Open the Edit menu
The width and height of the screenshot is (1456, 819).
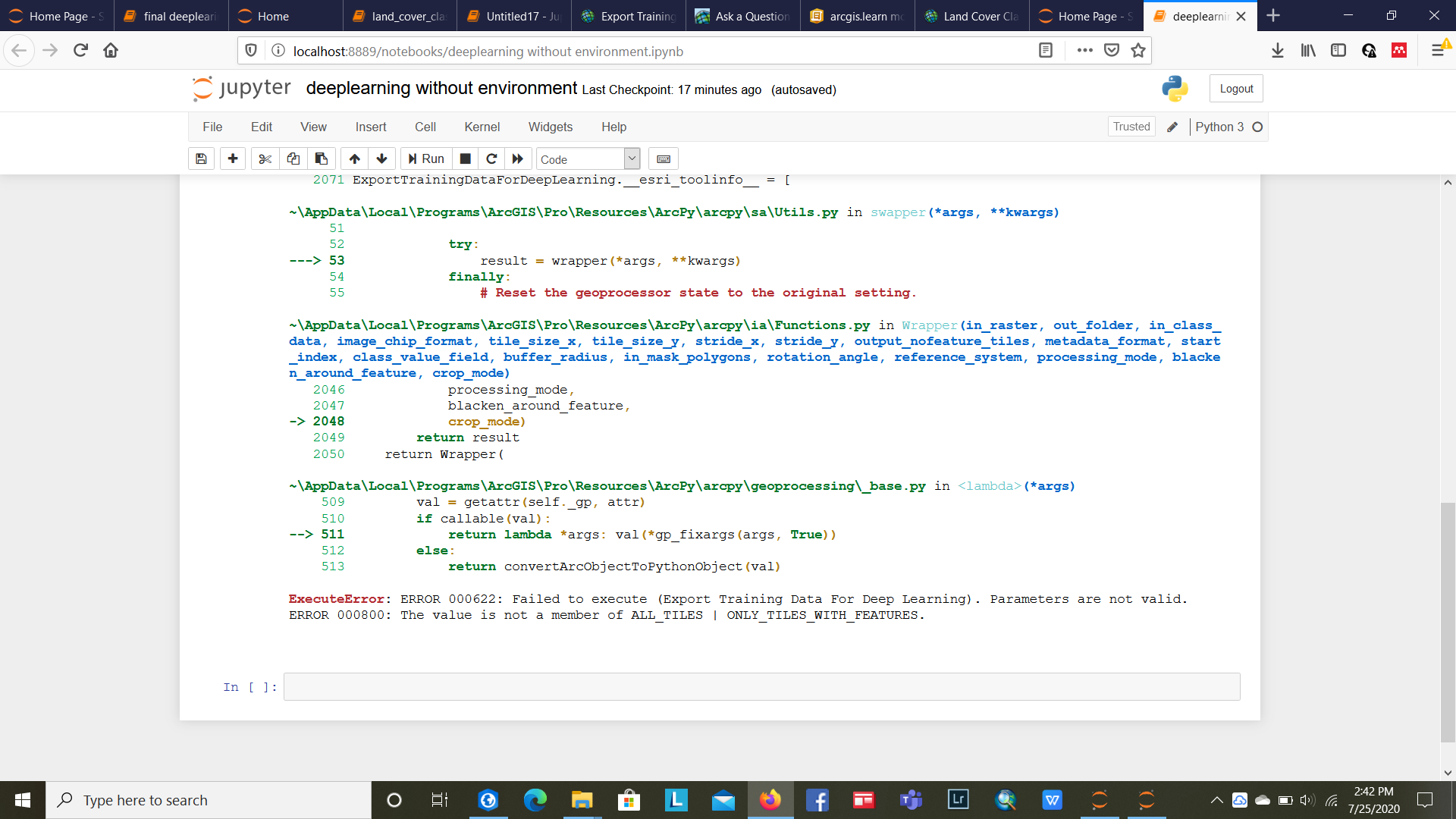click(x=262, y=127)
